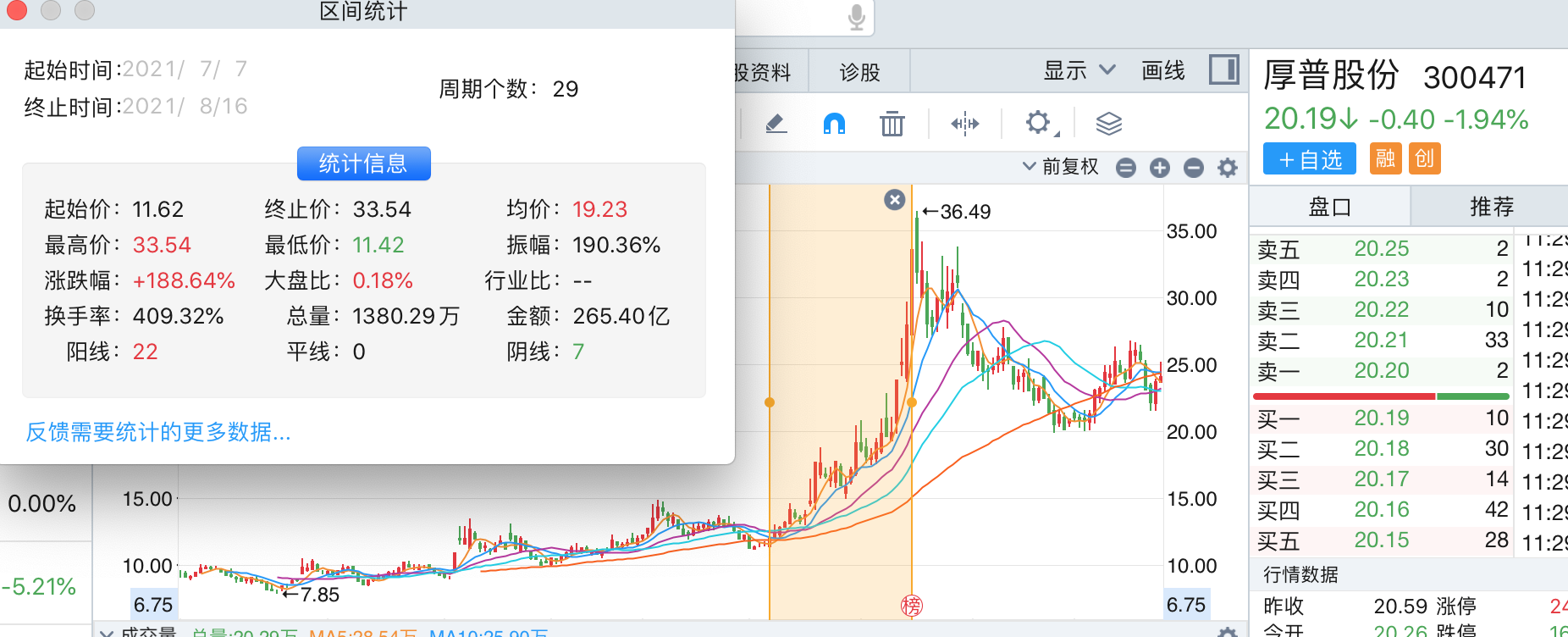Click the equals circle reset-zoom icon
1568x637 pixels.
point(1125,168)
